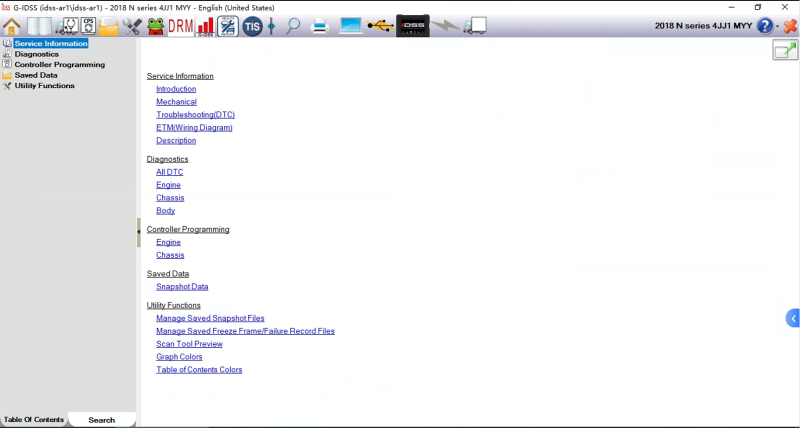The width and height of the screenshot is (800, 428).
Task: Select the Table Of Contents tab
Action: coord(34,420)
